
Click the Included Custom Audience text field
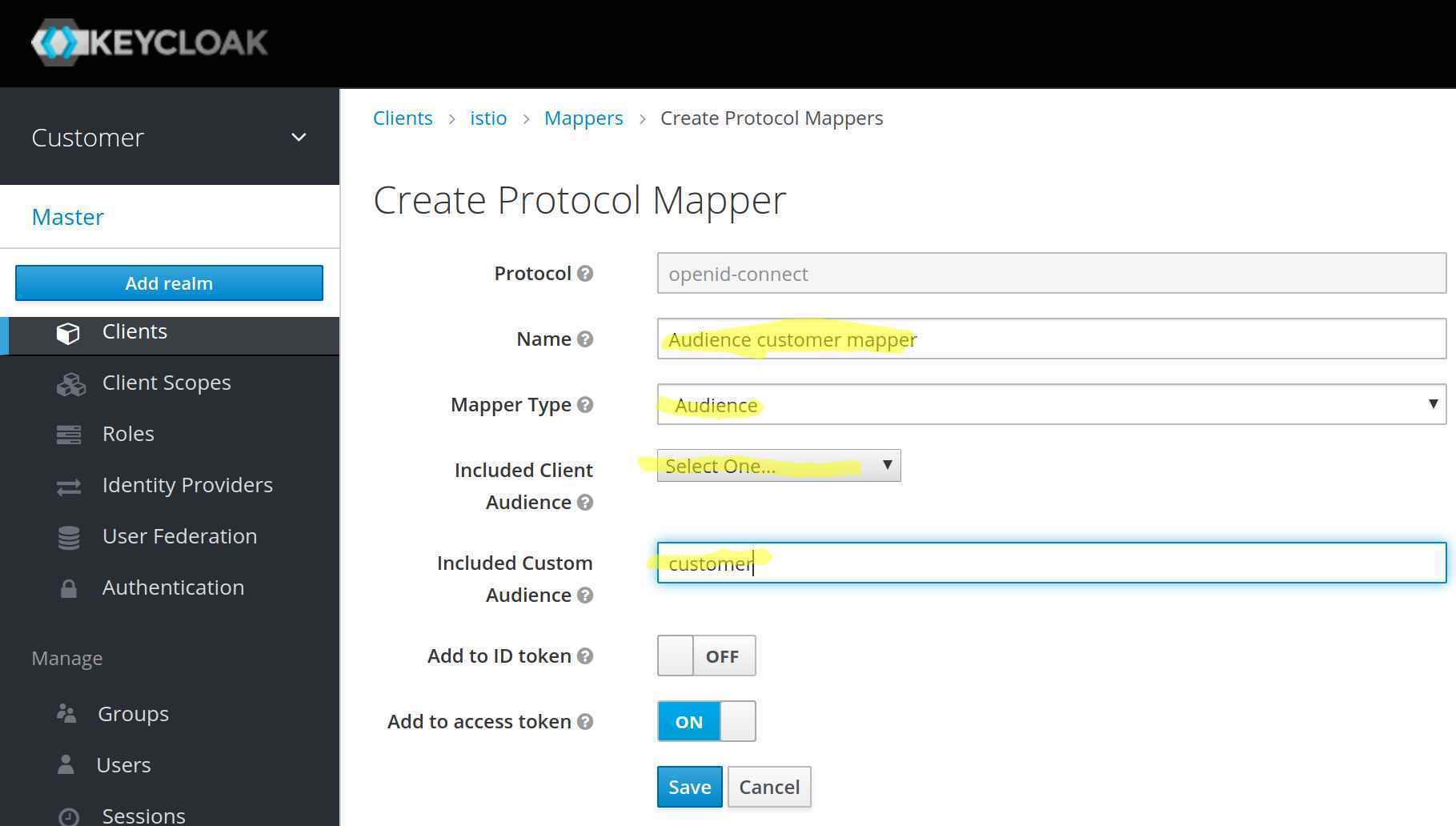[1050, 563]
